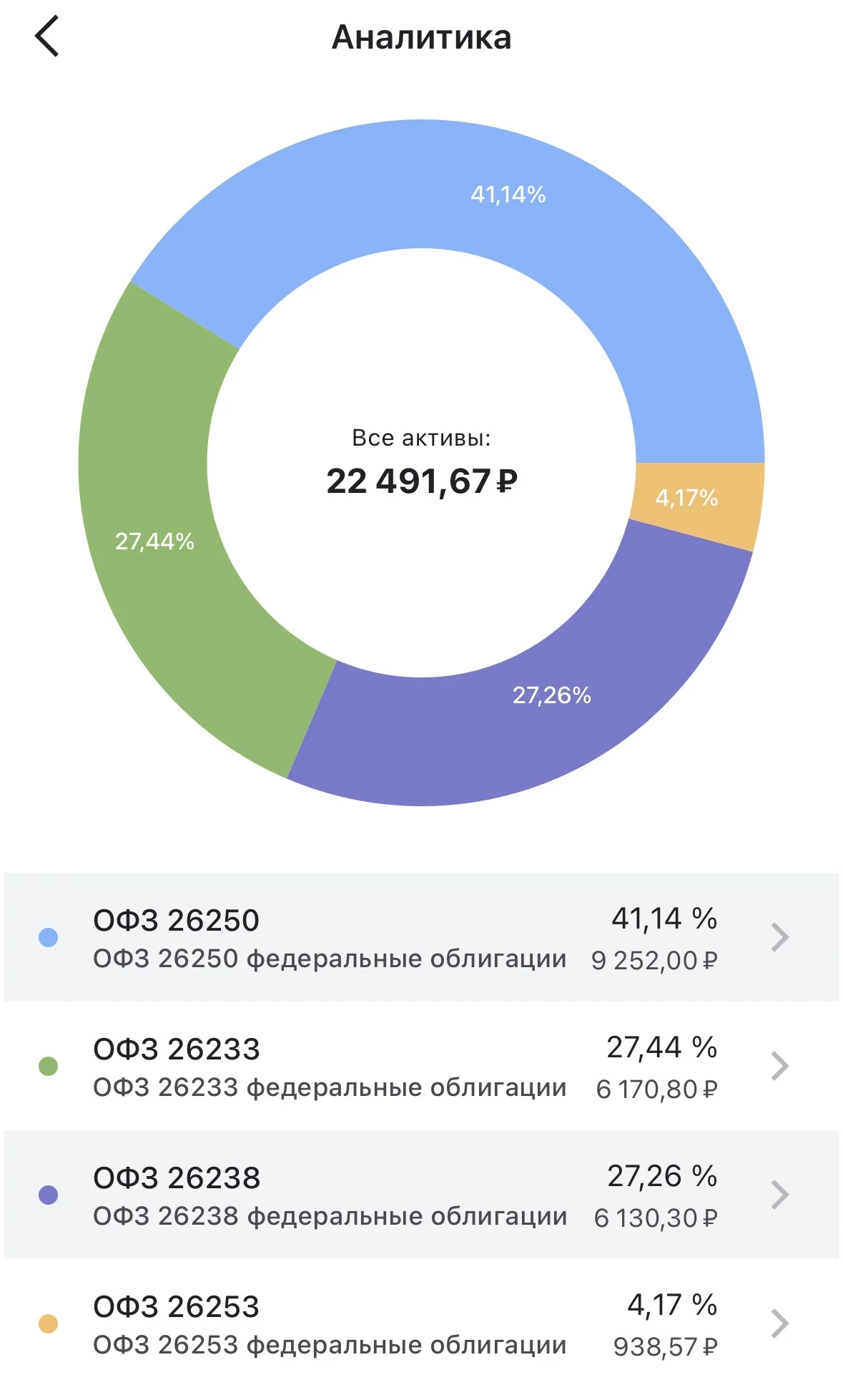843x1400 pixels.
Task: Select the blue 41,14% chart segment
Action: pyautogui.click(x=508, y=195)
